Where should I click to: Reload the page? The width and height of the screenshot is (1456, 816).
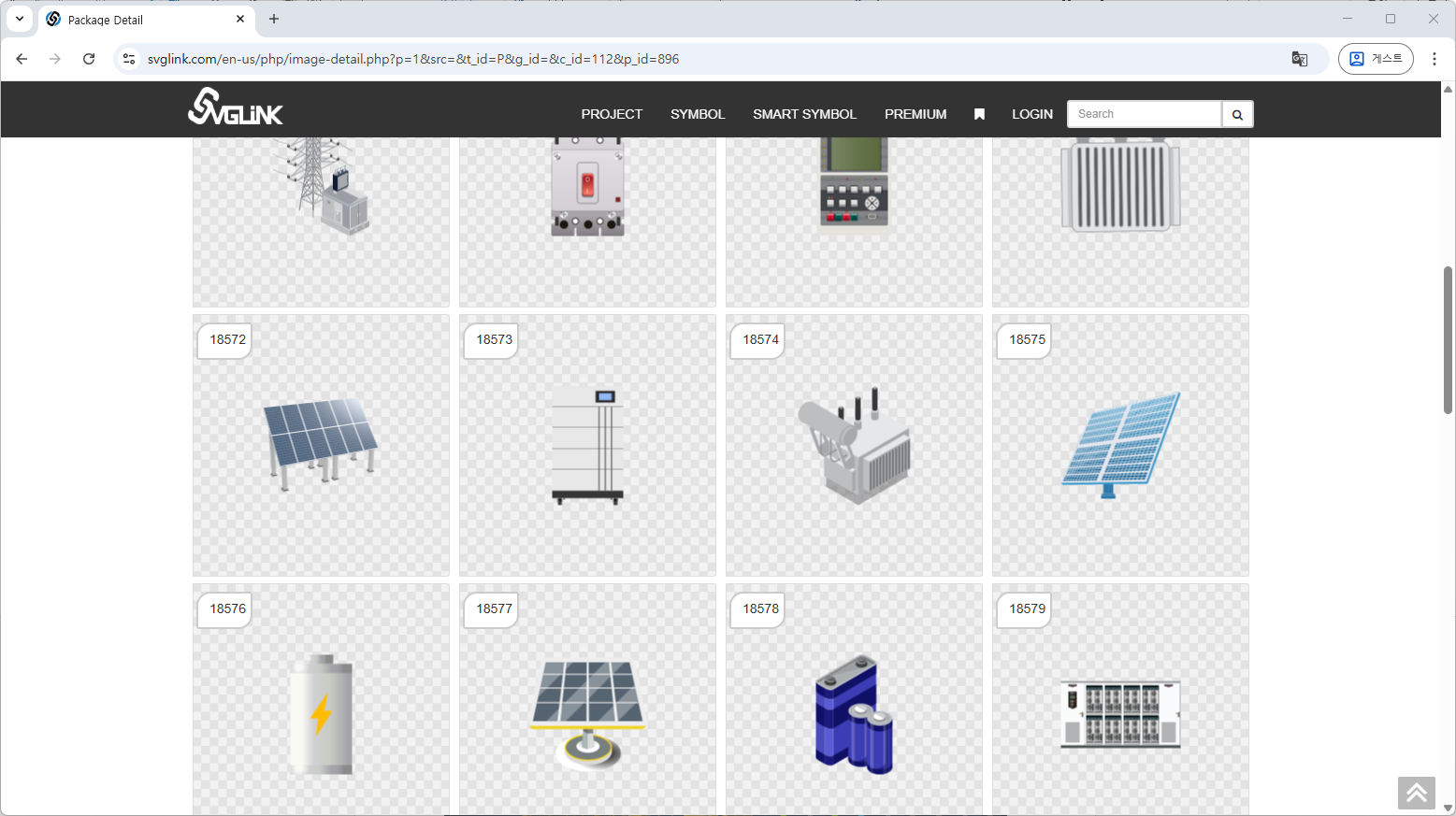89,59
